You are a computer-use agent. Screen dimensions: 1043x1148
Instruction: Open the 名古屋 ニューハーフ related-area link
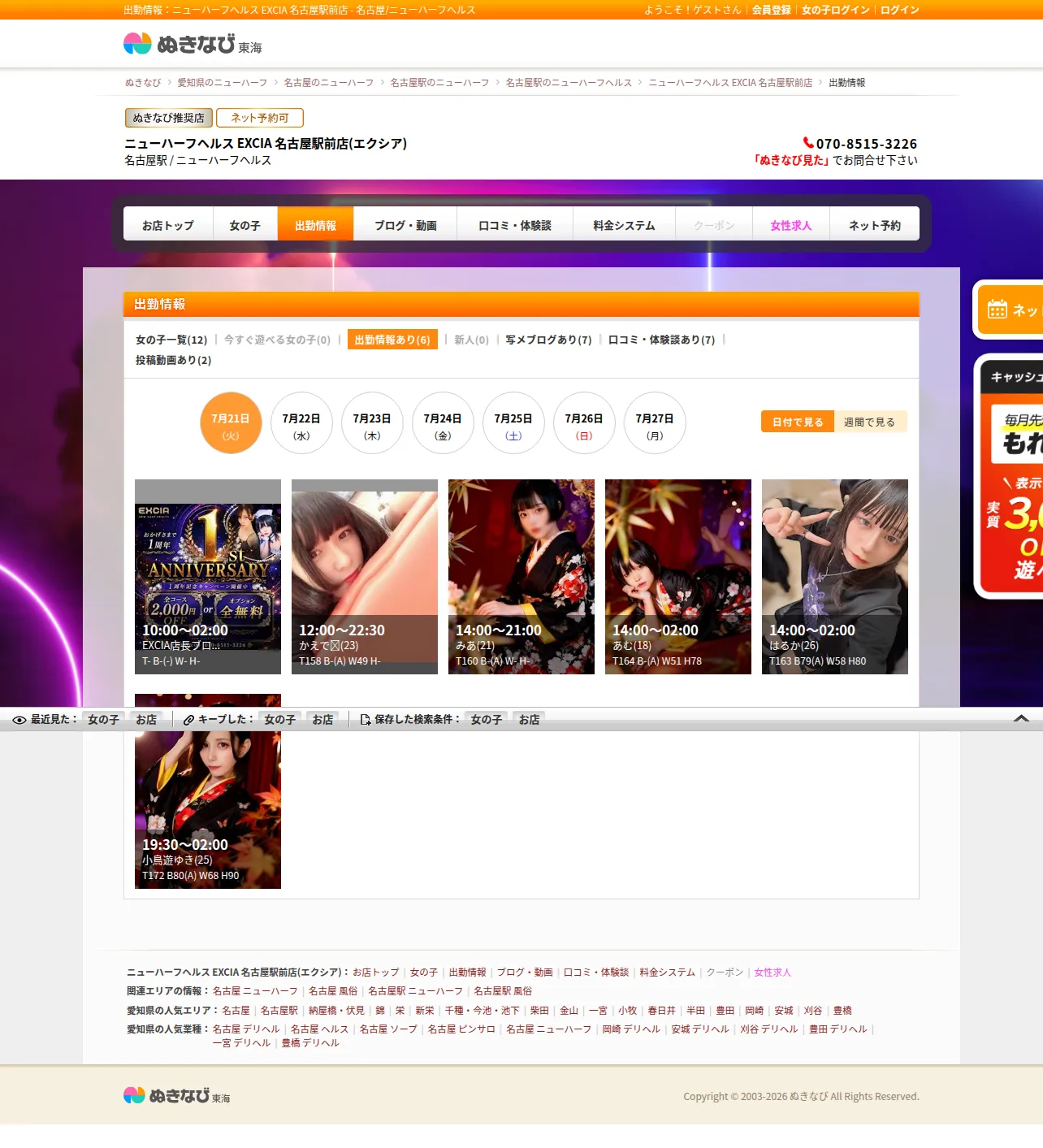[255, 991]
